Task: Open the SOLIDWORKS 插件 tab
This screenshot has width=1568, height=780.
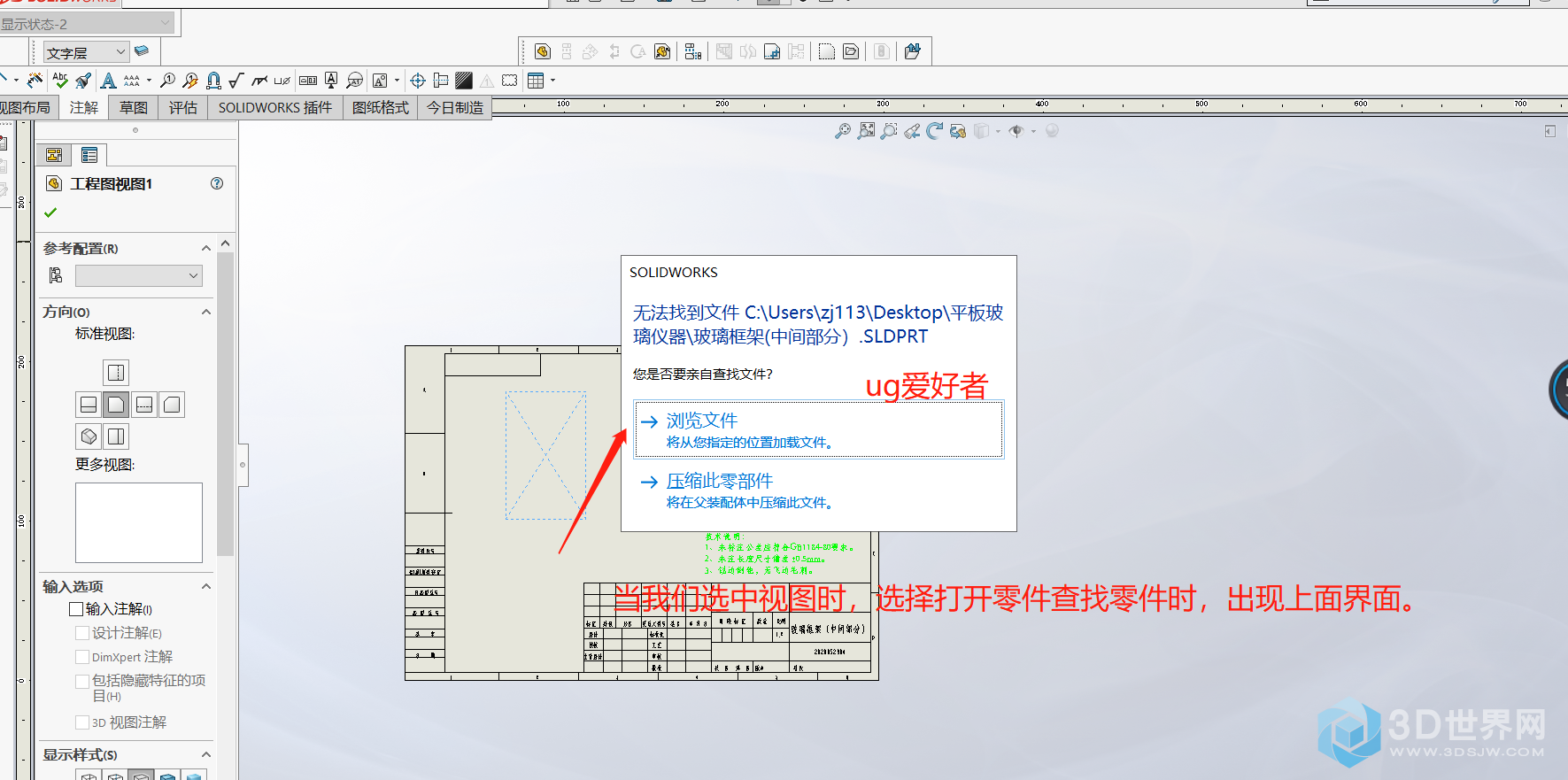Action: coord(275,108)
